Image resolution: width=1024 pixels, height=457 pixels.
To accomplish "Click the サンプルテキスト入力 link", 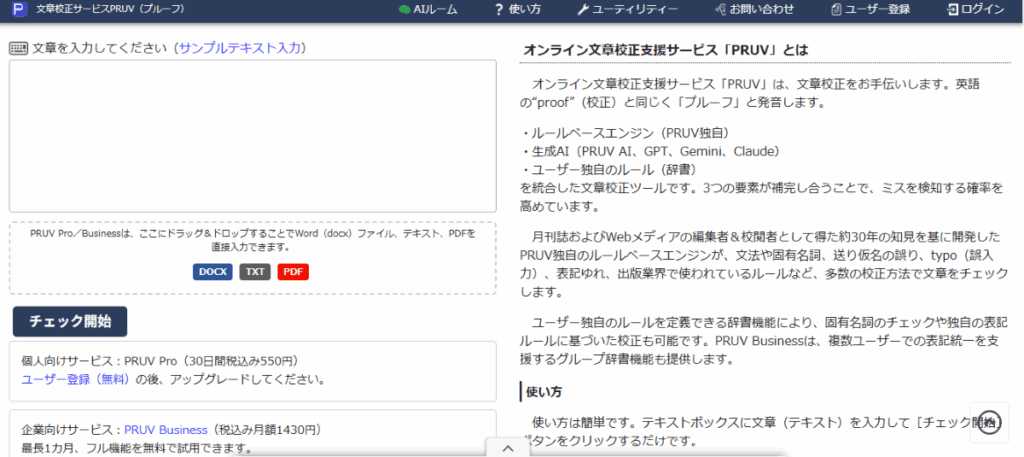I will pyautogui.click(x=241, y=48).
